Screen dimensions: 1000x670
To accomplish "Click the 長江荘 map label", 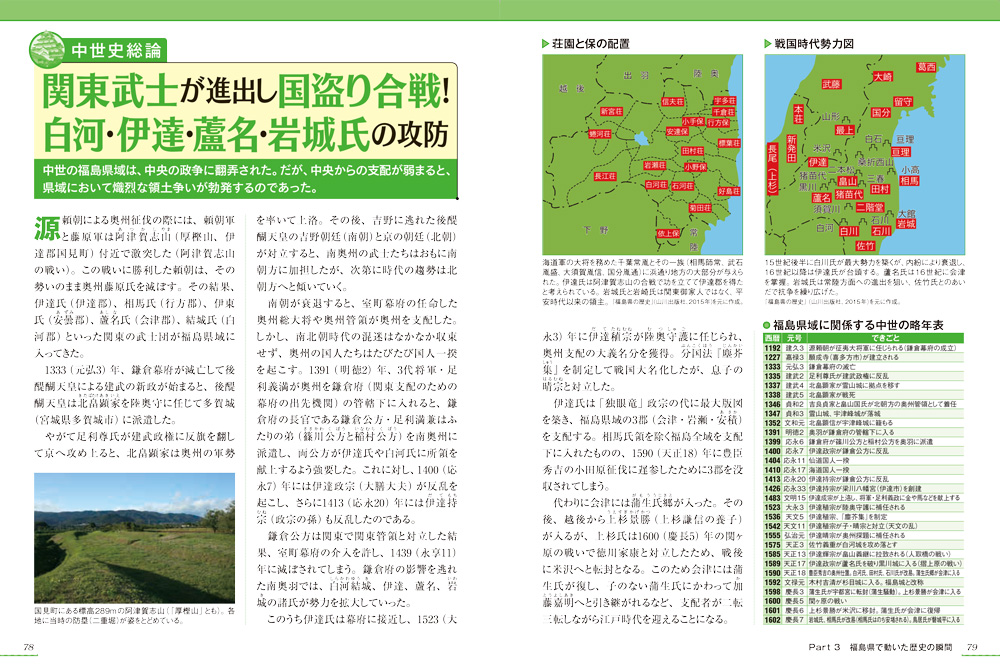I will point(605,176).
